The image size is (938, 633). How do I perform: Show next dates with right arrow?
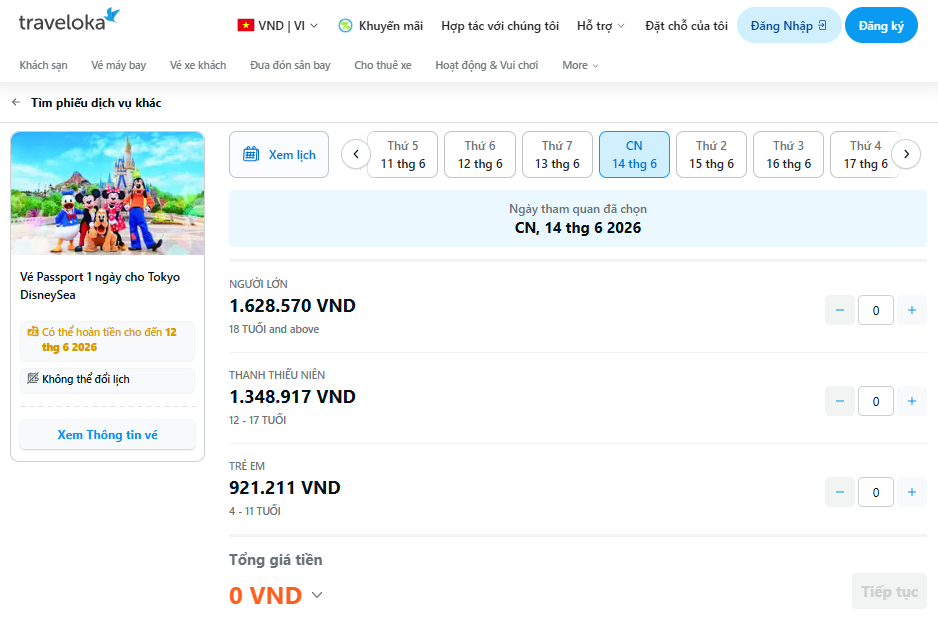pyautogui.click(x=906, y=154)
